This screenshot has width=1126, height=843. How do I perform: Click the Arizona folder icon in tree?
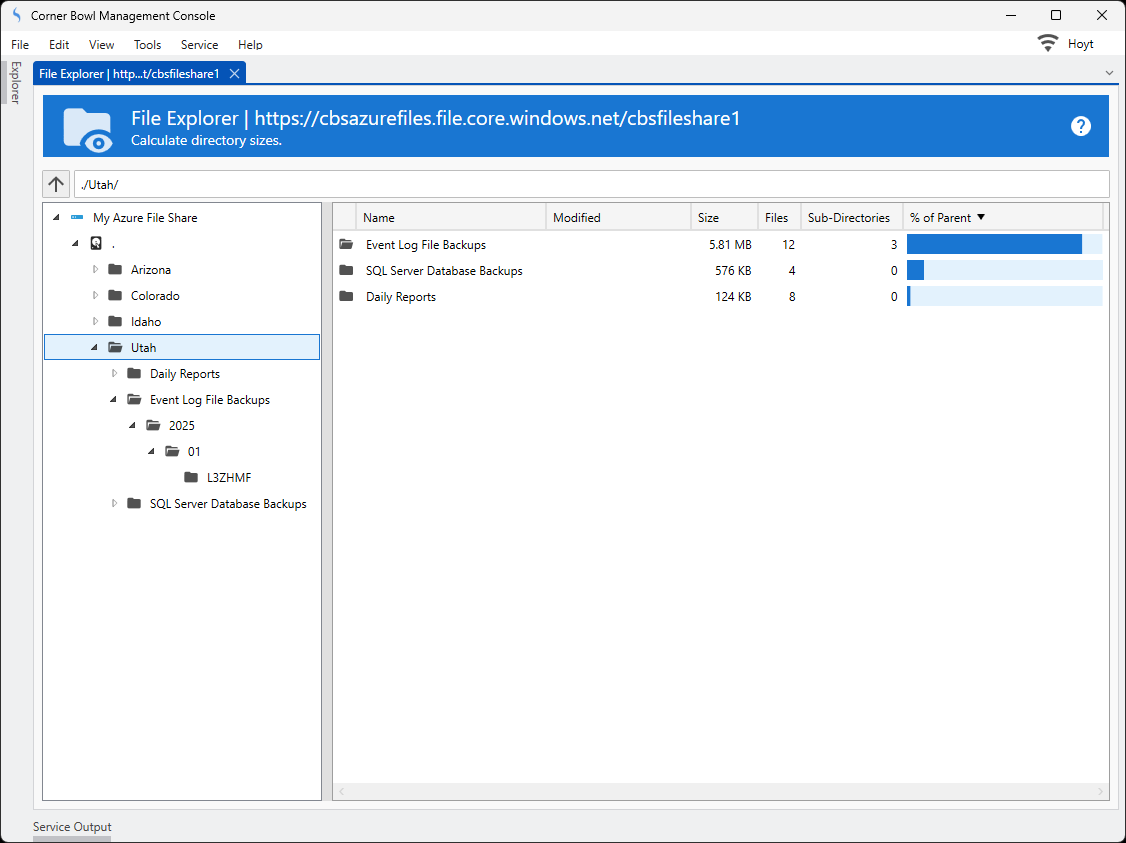115,270
